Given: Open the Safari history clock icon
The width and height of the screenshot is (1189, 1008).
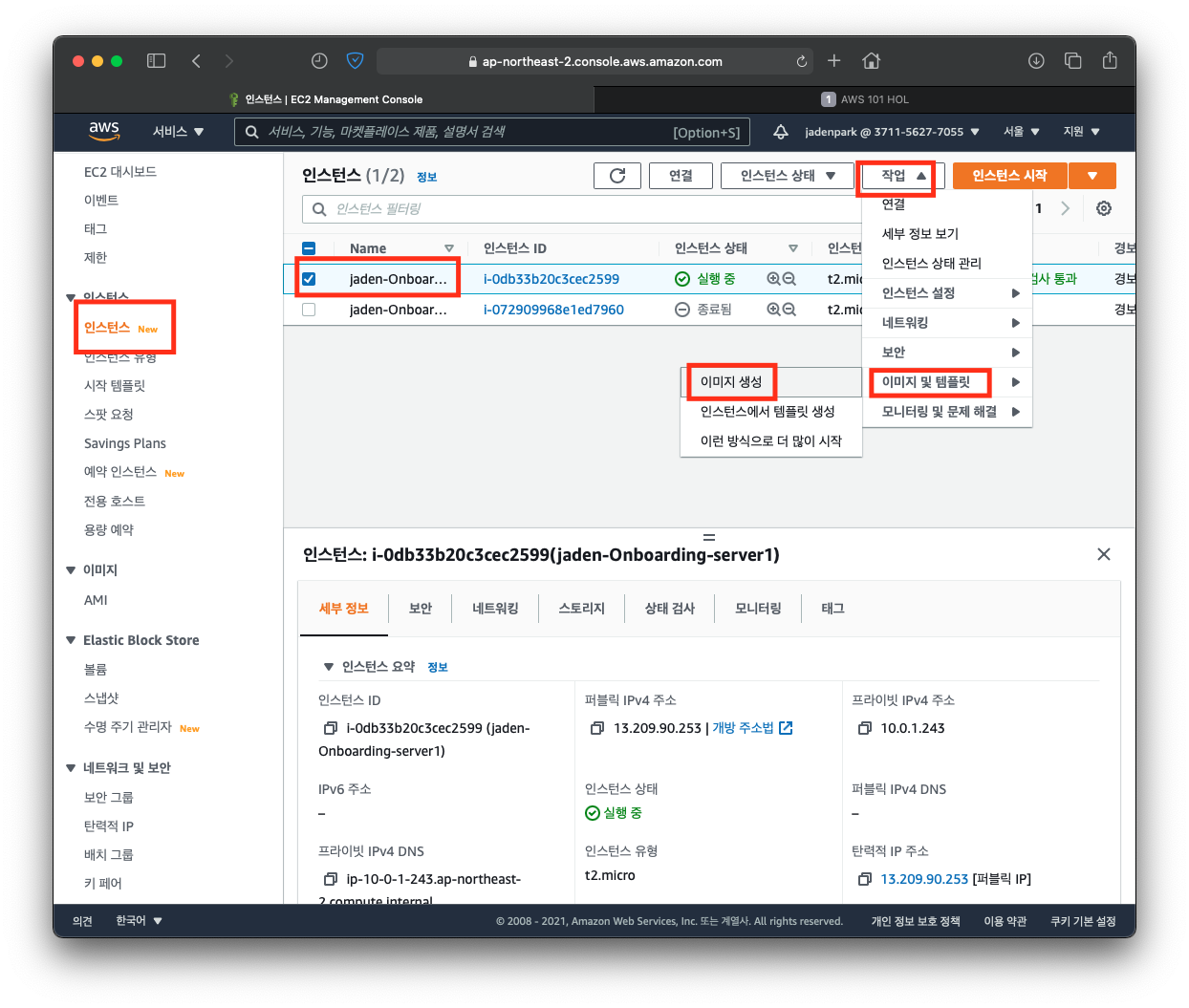Looking at the screenshot, I should click(319, 61).
